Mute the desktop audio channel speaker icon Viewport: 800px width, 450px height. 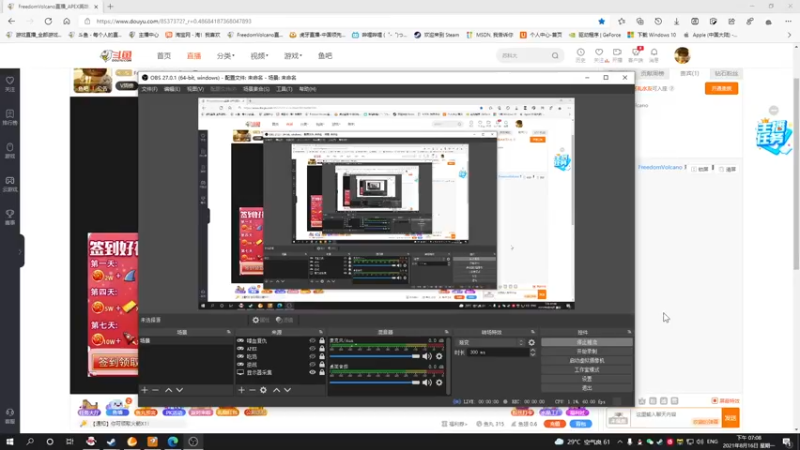(427, 382)
